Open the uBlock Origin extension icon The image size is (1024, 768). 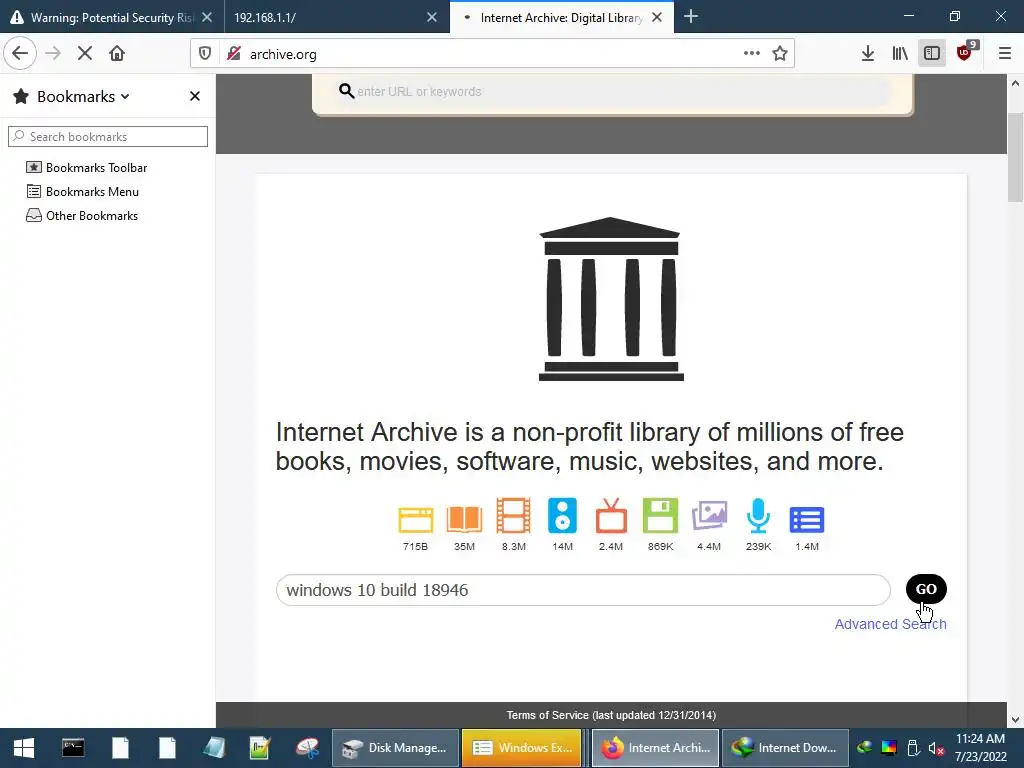click(965, 52)
